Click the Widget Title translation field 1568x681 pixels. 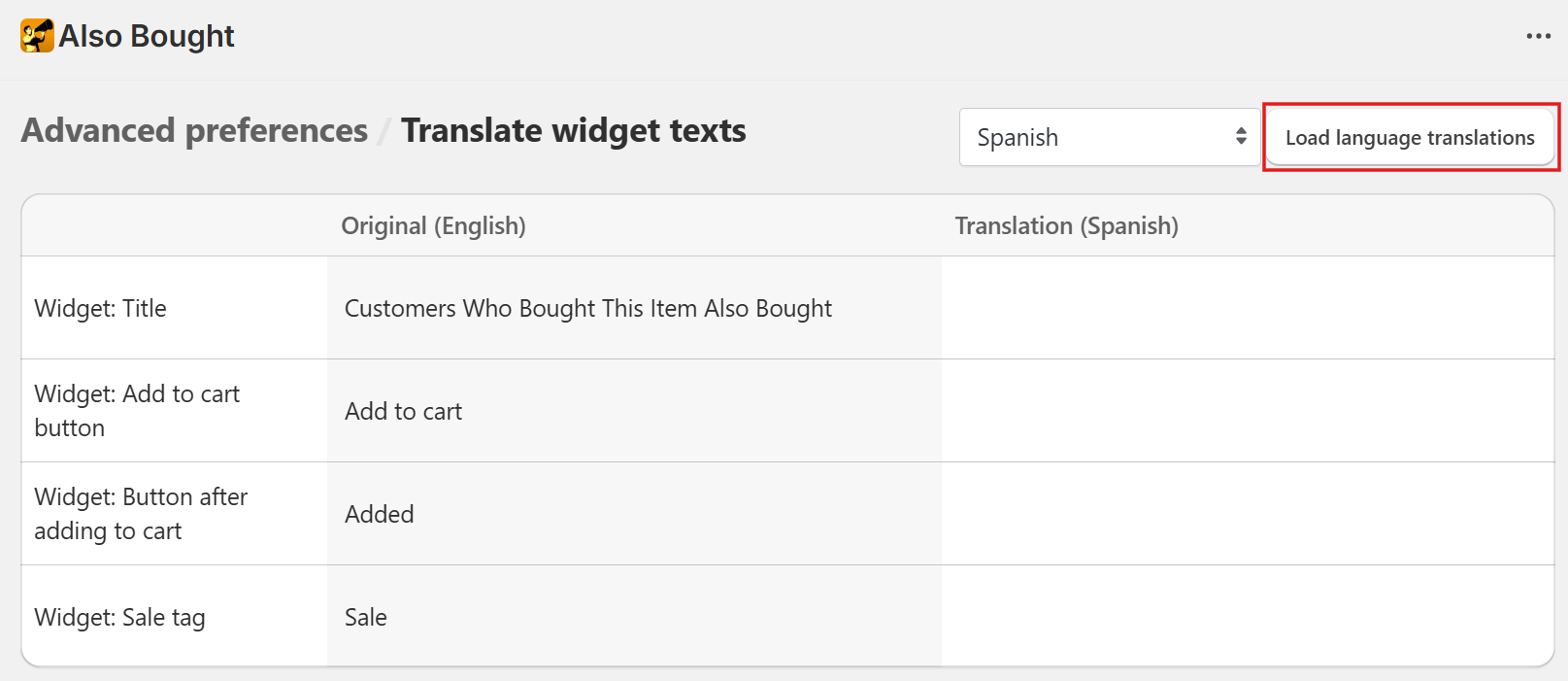[x=1247, y=308]
